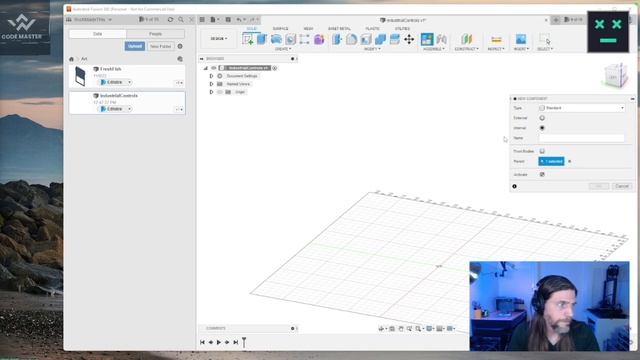The width and height of the screenshot is (640, 360).
Task: Switch to the Utilities tab
Action: (402, 29)
